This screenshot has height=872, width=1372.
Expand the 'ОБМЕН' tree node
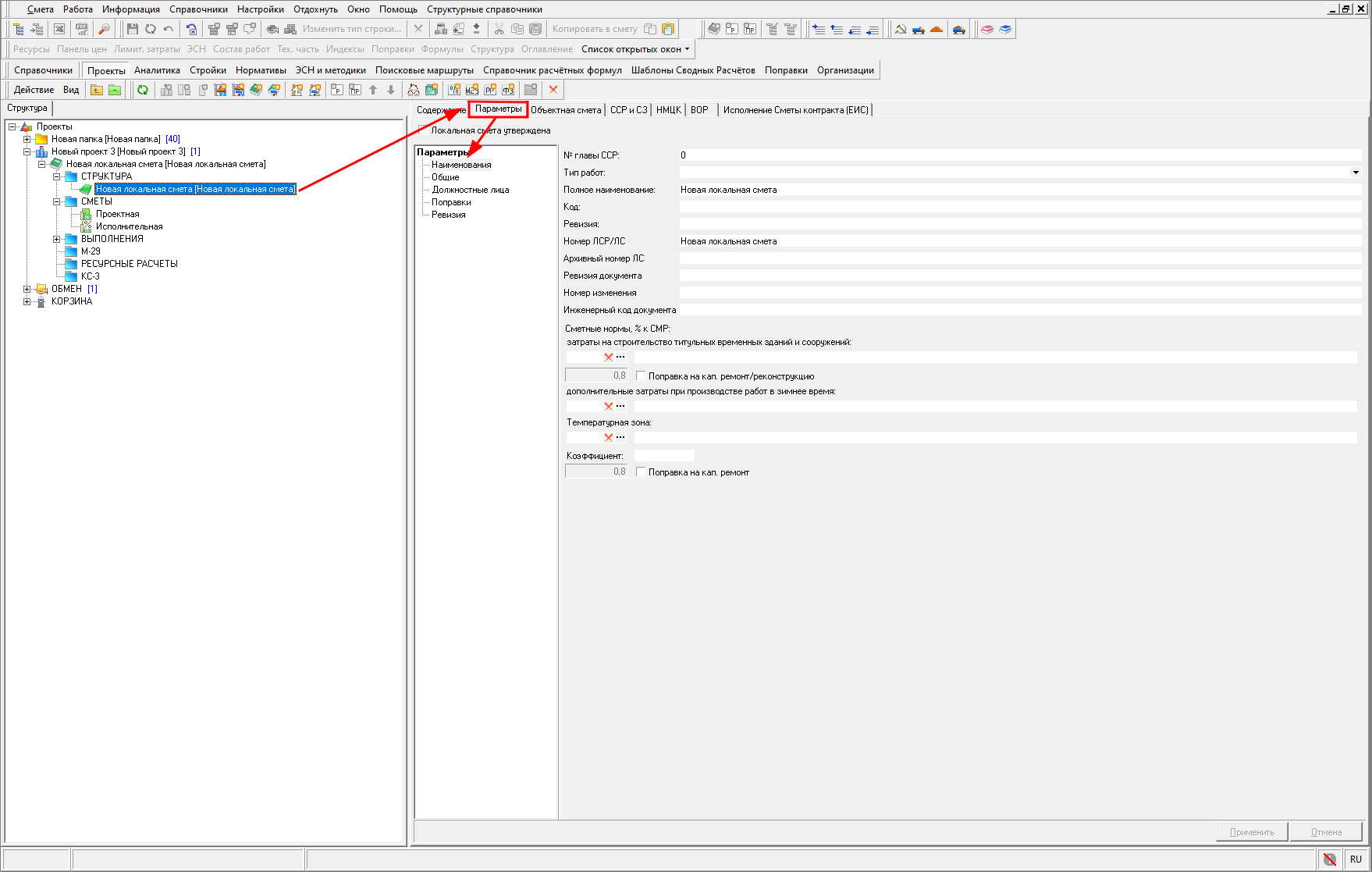[x=27, y=289]
